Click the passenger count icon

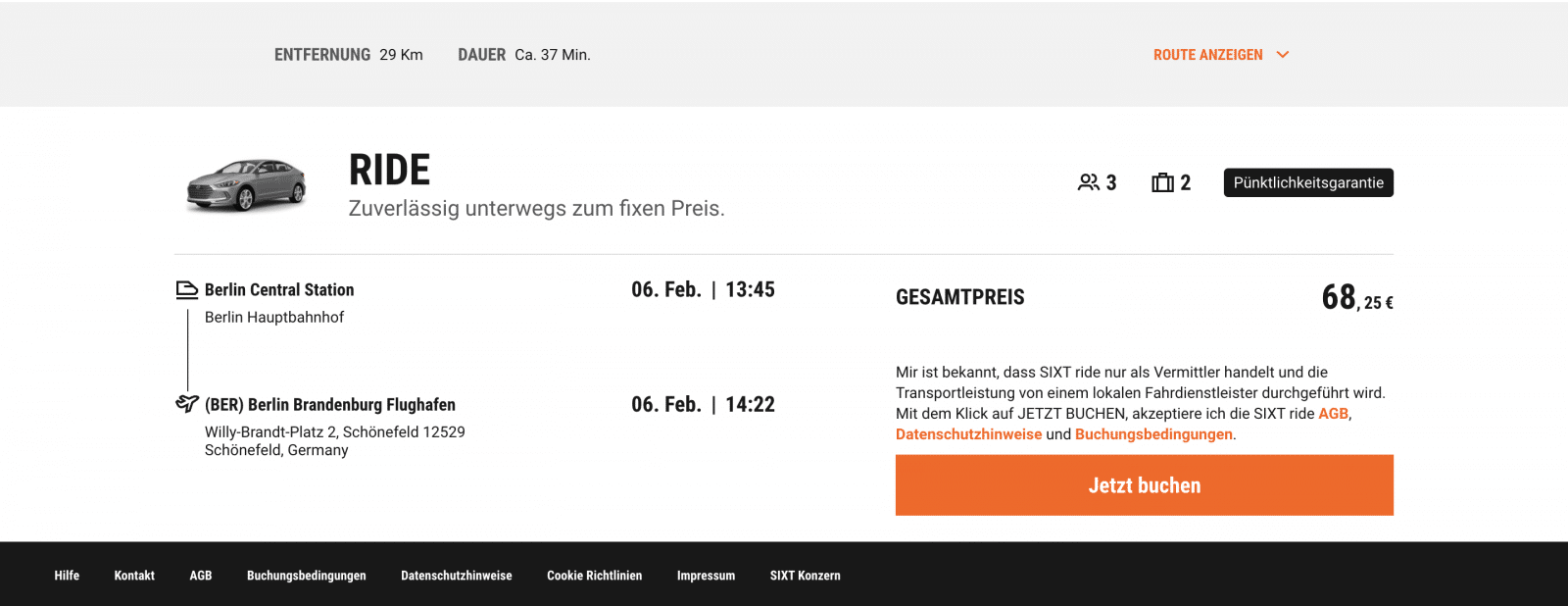point(1088,182)
